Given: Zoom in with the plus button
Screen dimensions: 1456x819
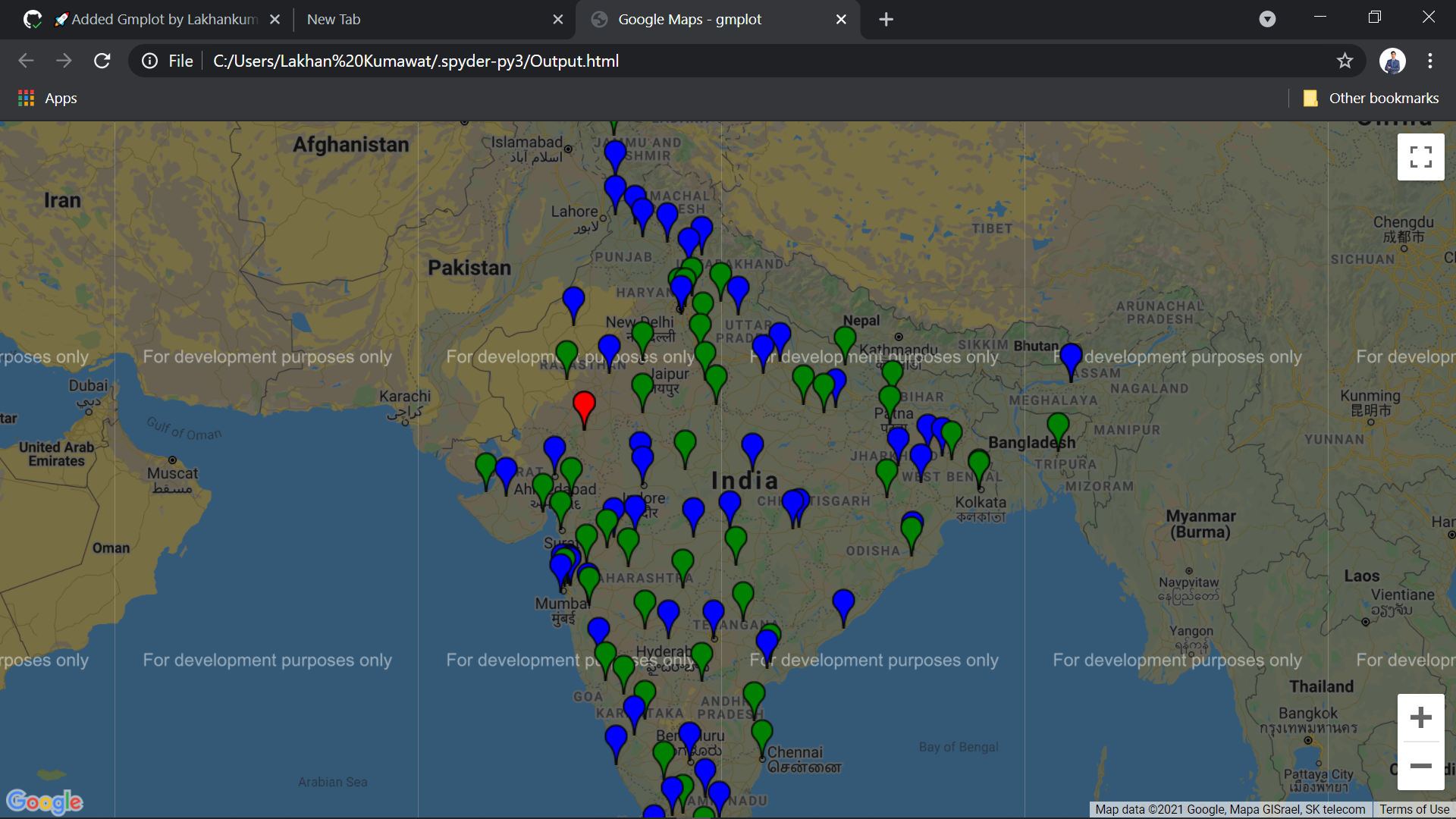Looking at the screenshot, I should click(1420, 717).
